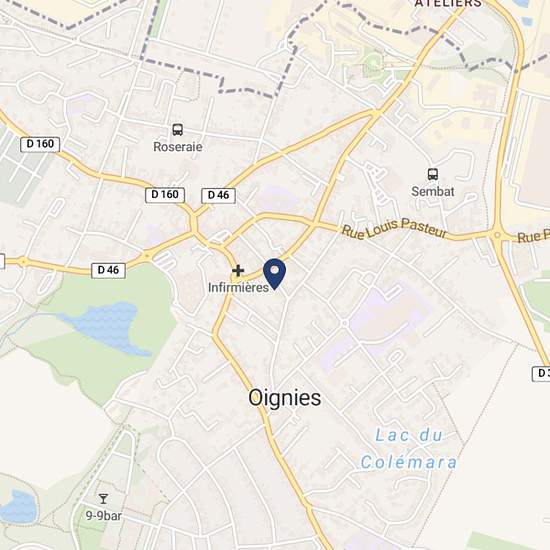Click the 9-9bar place label
The image size is (550, 550).
pos(103,516)
